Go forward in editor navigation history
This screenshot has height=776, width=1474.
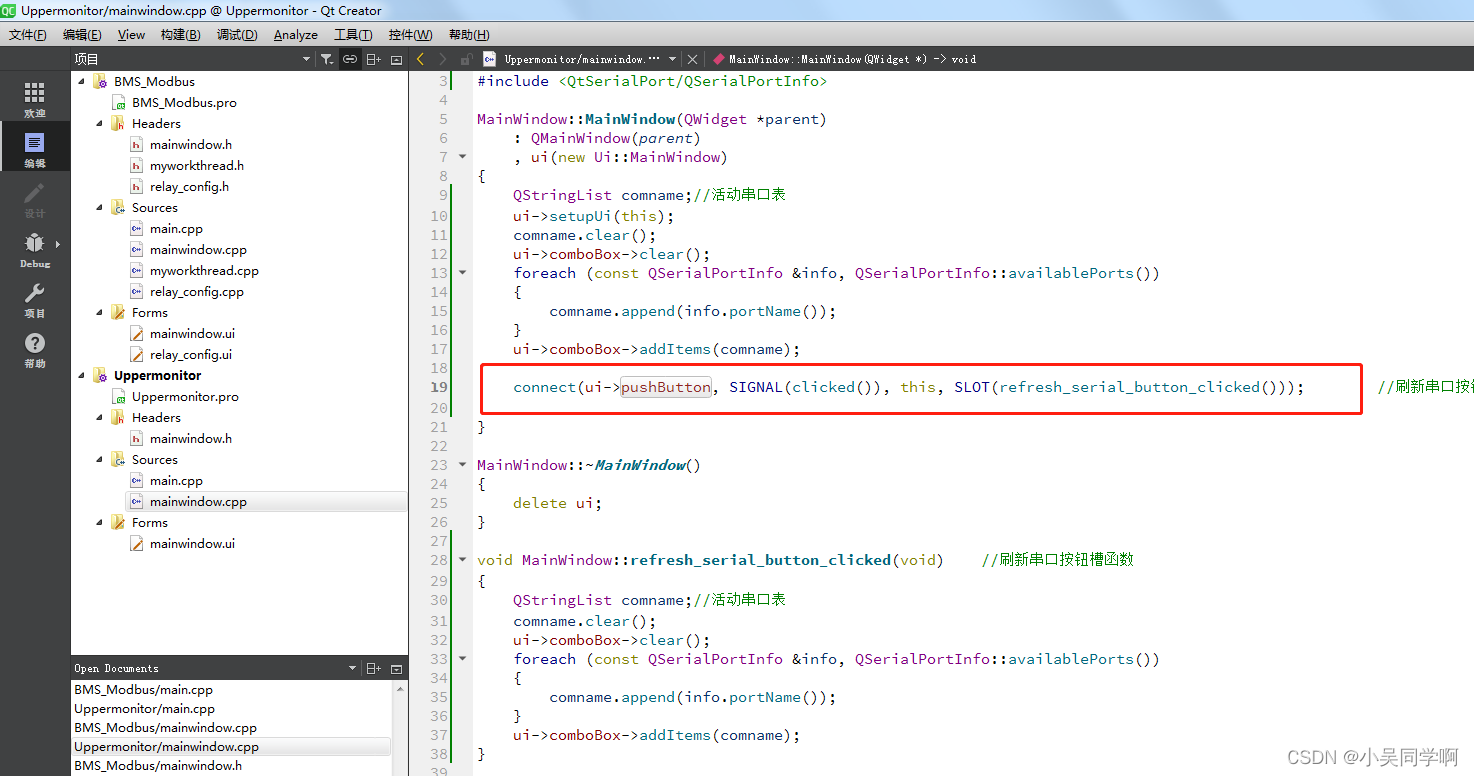point(443,59)
